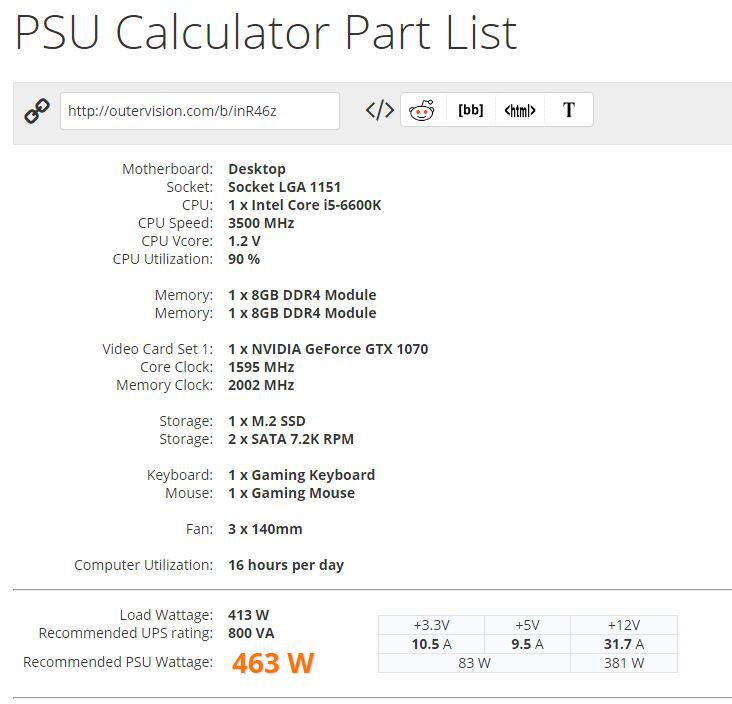Click the 463 W recommended wattage value
The height and width of the screenshot is (704, 732).
tap(273, 662)
